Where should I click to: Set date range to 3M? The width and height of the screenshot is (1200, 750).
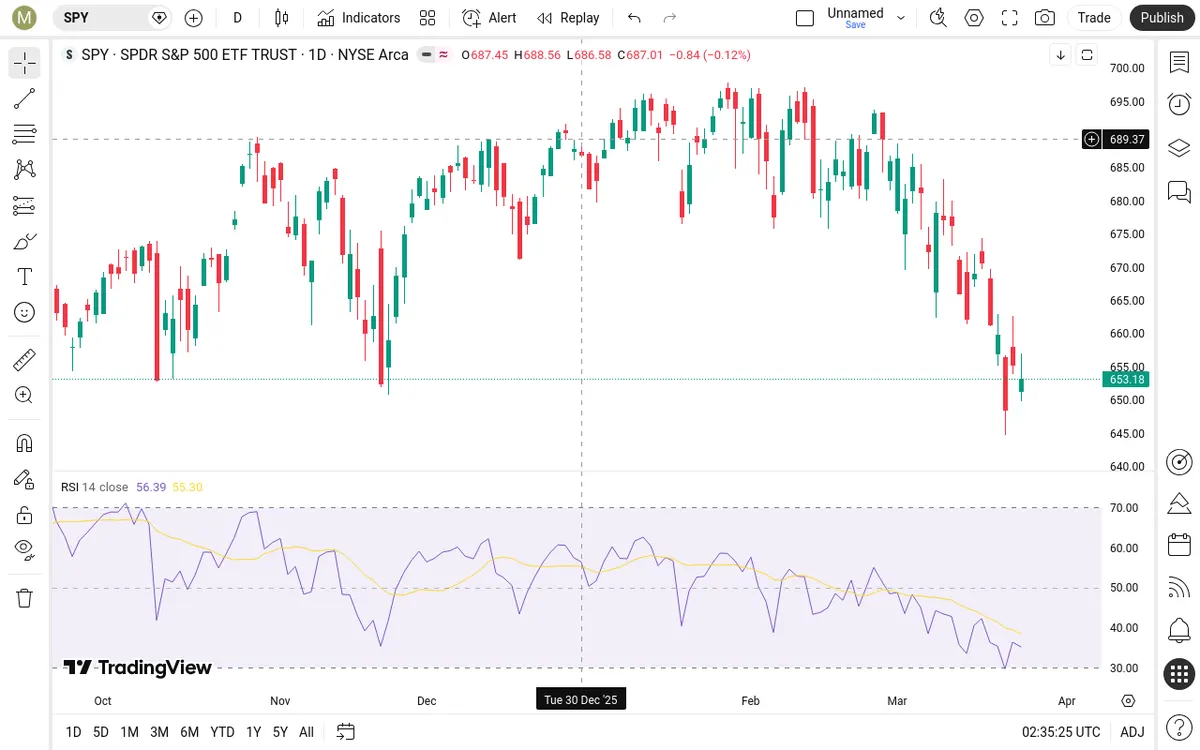tap(159, 732)
